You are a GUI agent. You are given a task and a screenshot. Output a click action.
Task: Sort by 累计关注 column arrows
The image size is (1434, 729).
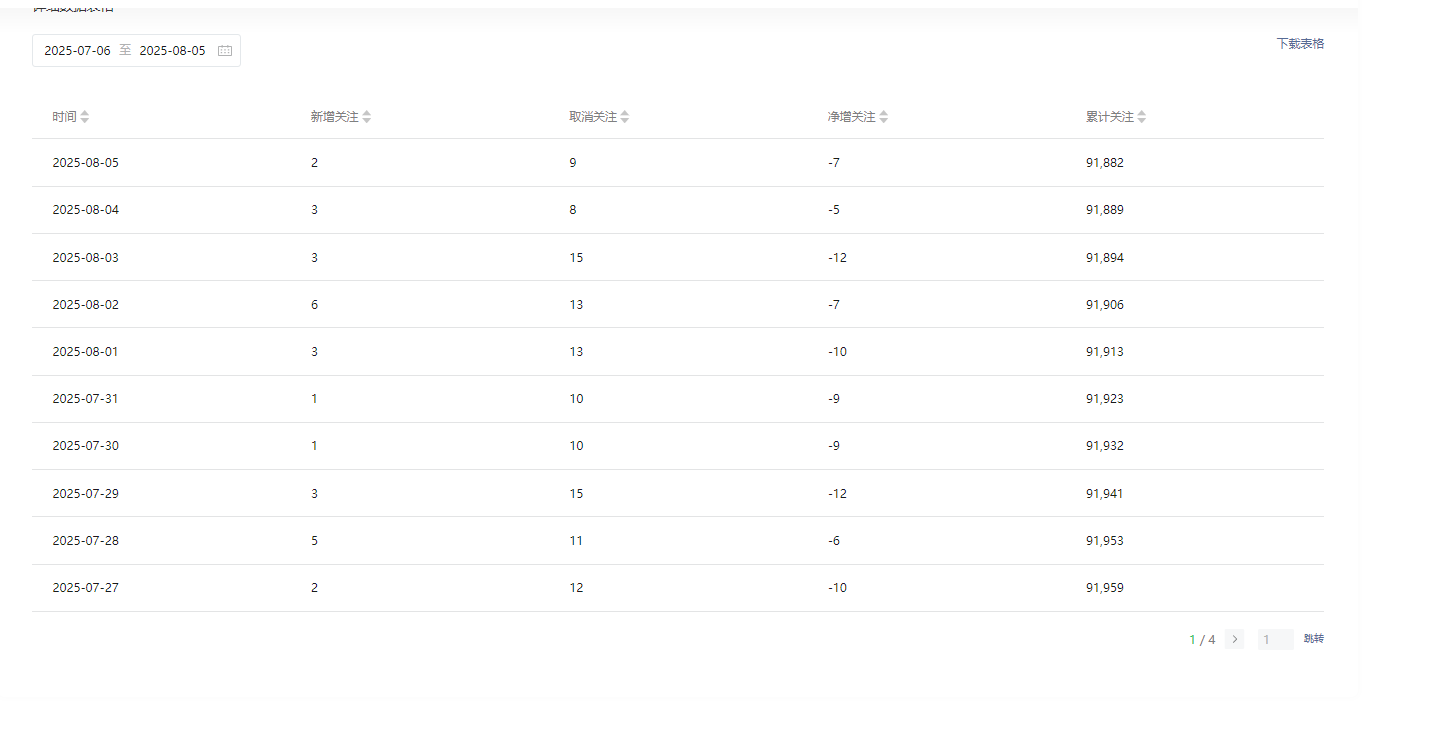click(x=1142, y=117)
